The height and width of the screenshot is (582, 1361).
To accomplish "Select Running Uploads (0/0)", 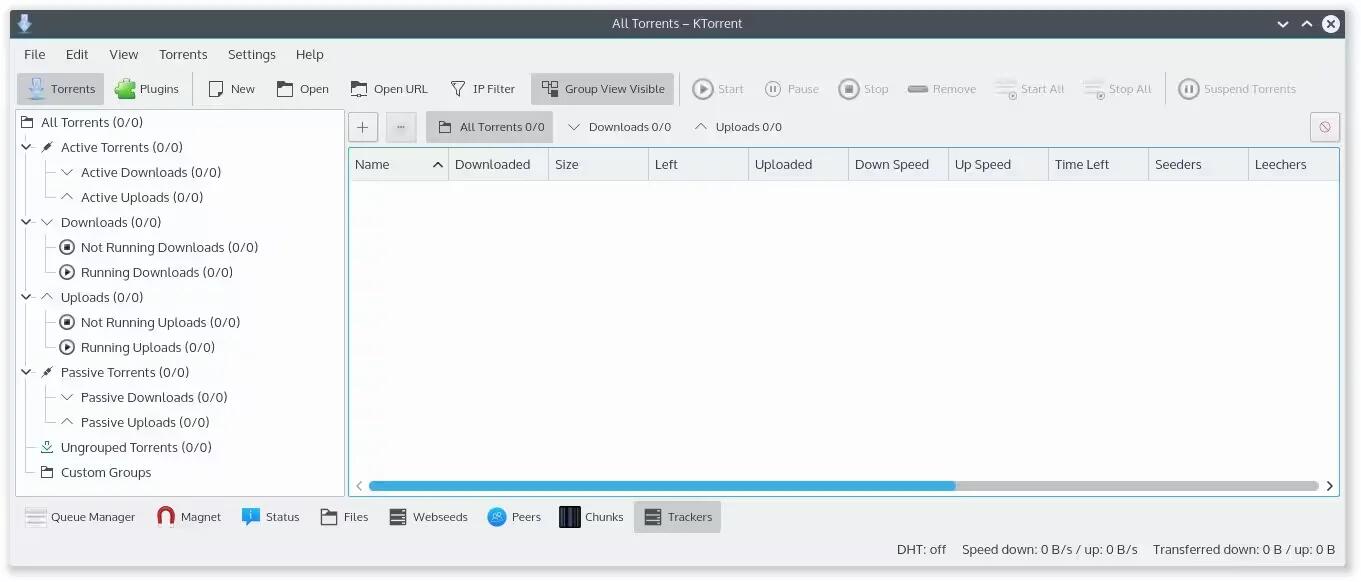I will click(x=148, y=347).
